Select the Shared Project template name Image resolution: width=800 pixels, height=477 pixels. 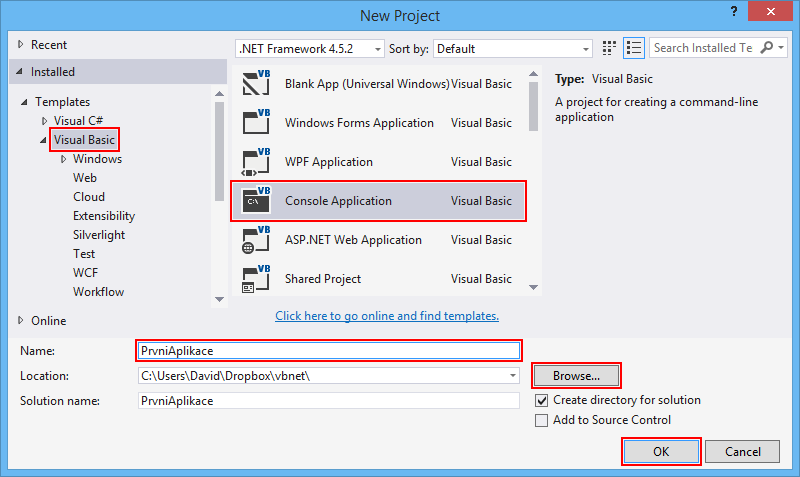click(x=322, y=279)
